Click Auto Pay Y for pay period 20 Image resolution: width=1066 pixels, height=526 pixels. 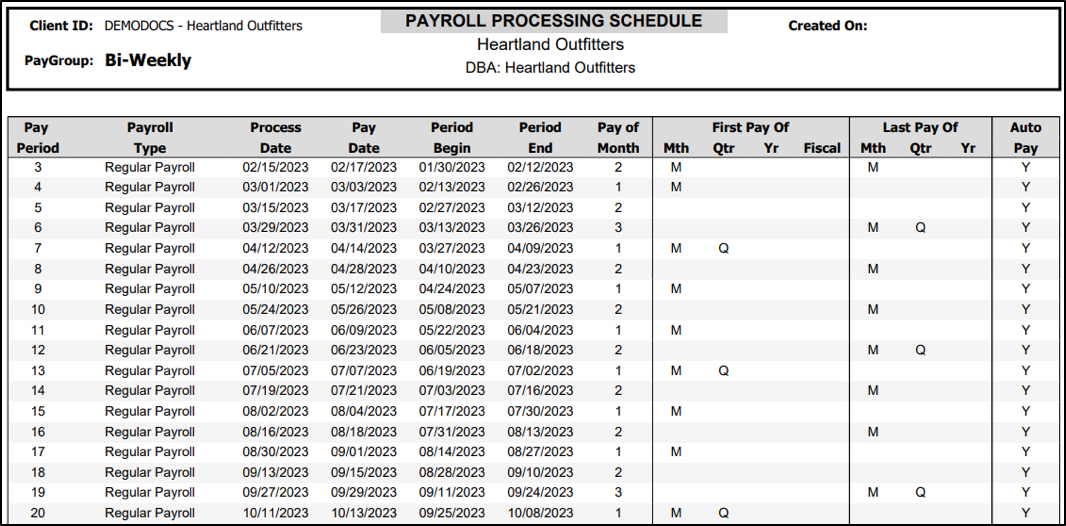(1025, 512)
